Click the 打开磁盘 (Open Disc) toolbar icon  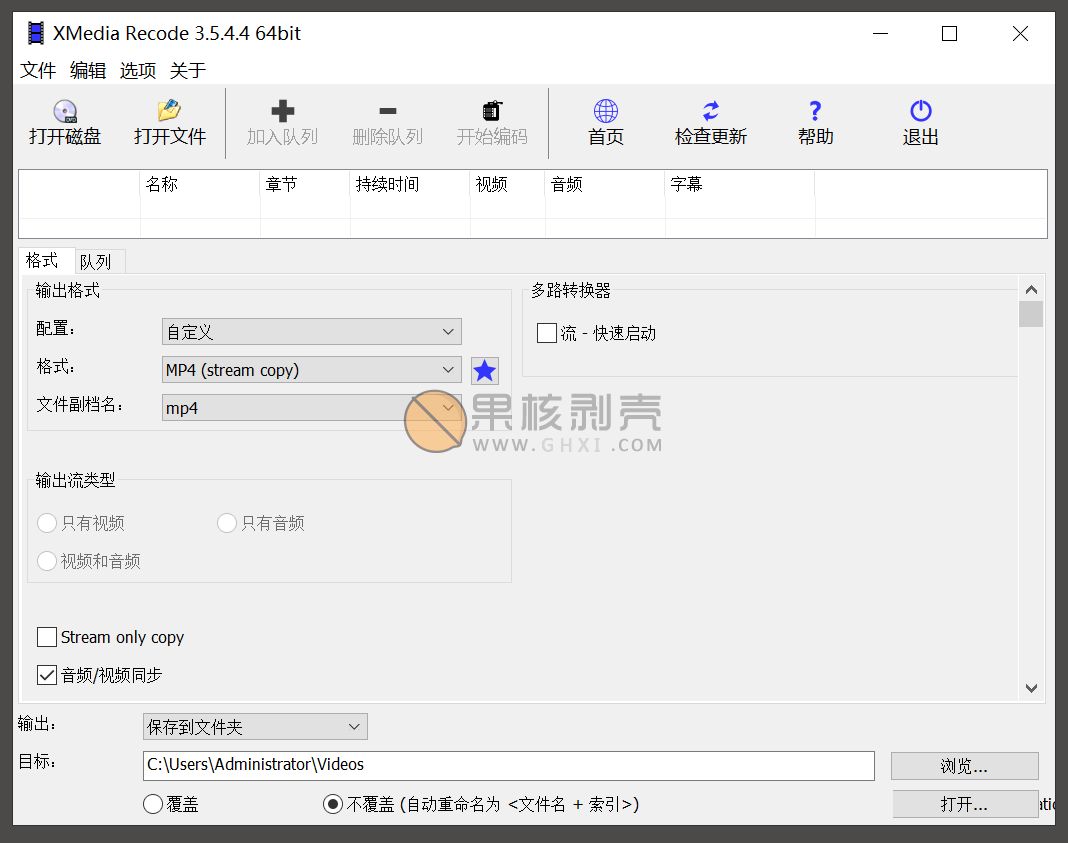click(64, 120)
